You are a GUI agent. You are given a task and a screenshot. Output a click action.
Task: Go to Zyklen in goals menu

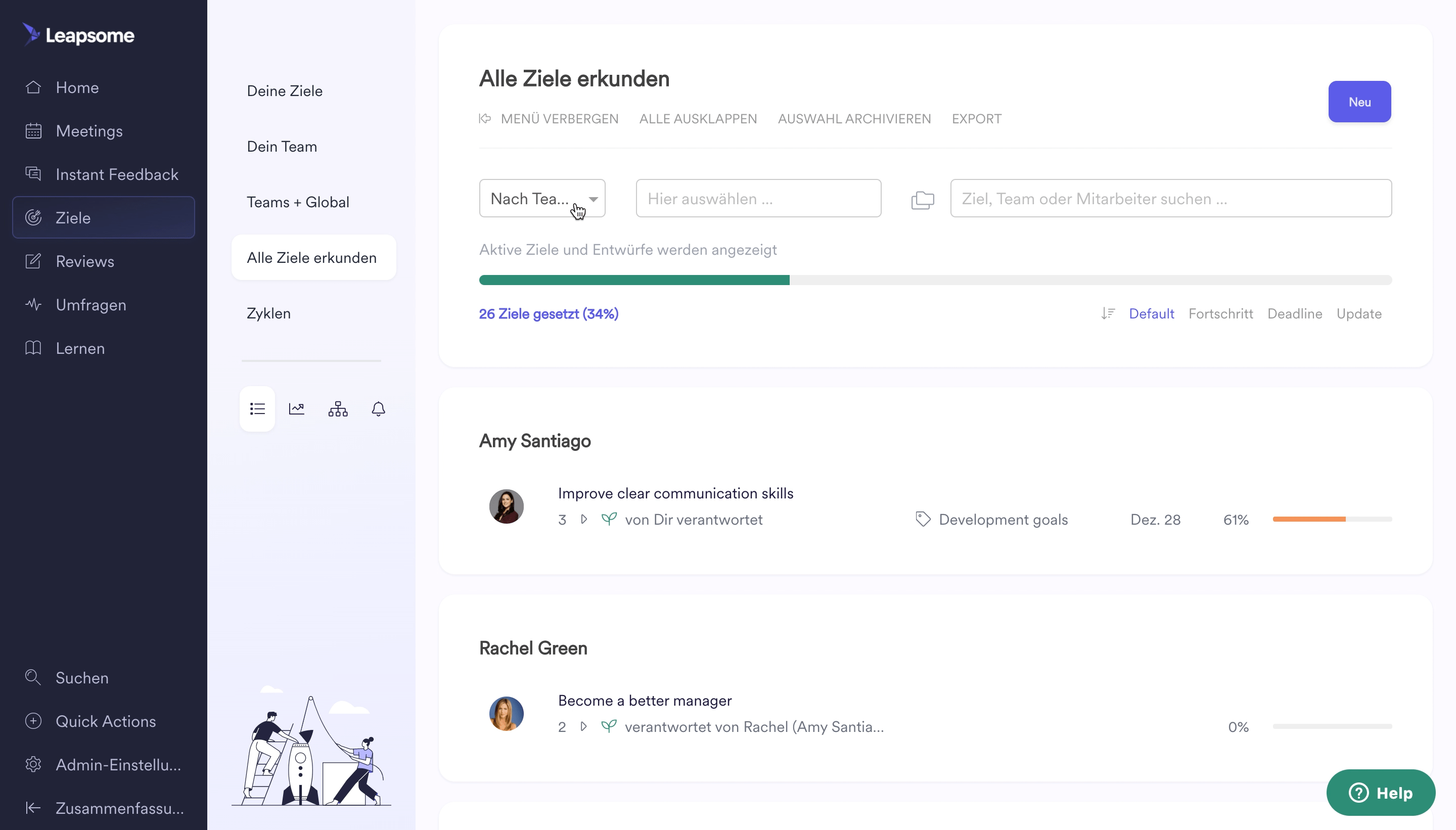268,313
